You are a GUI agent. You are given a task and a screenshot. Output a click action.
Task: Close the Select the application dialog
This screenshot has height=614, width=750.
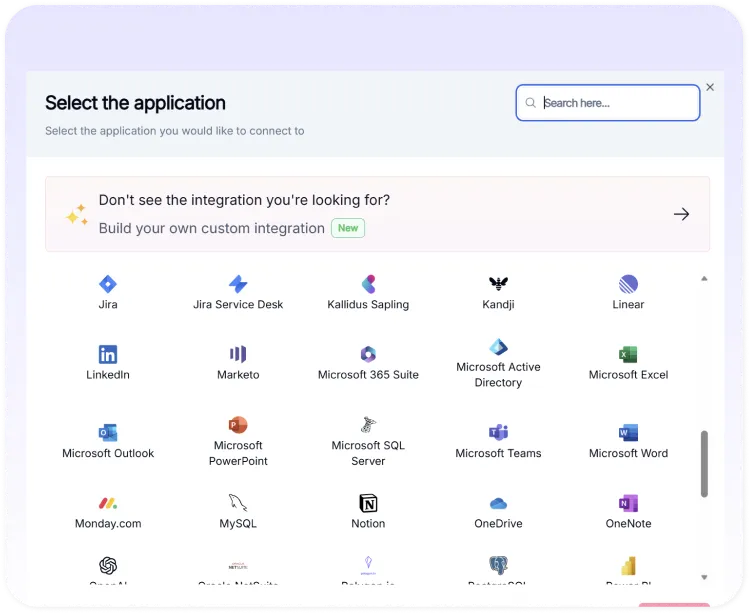[710, 87]
